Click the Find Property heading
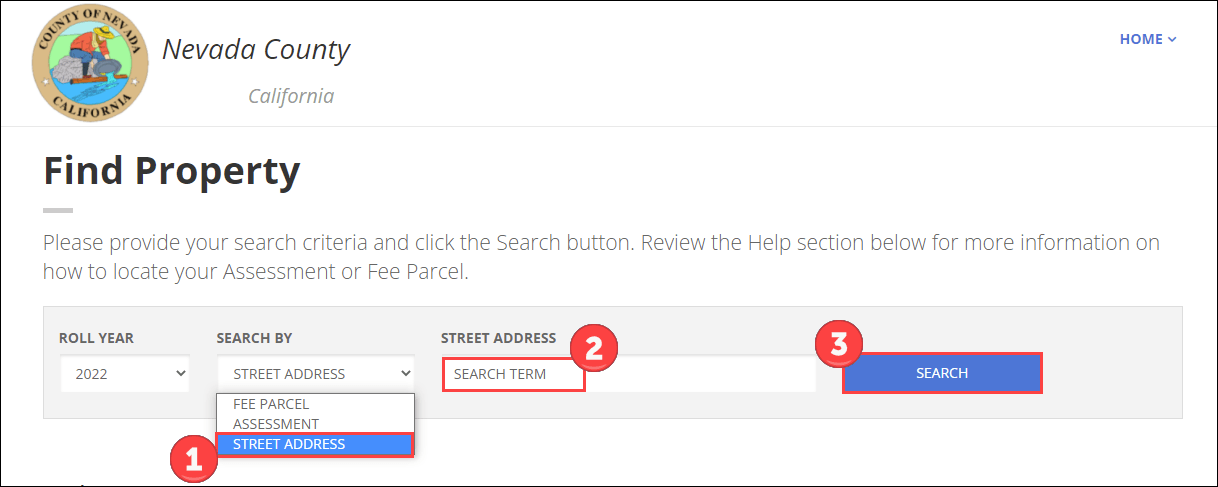The height and width of the screenshot is (487, 1218). (x=172, y=171)
